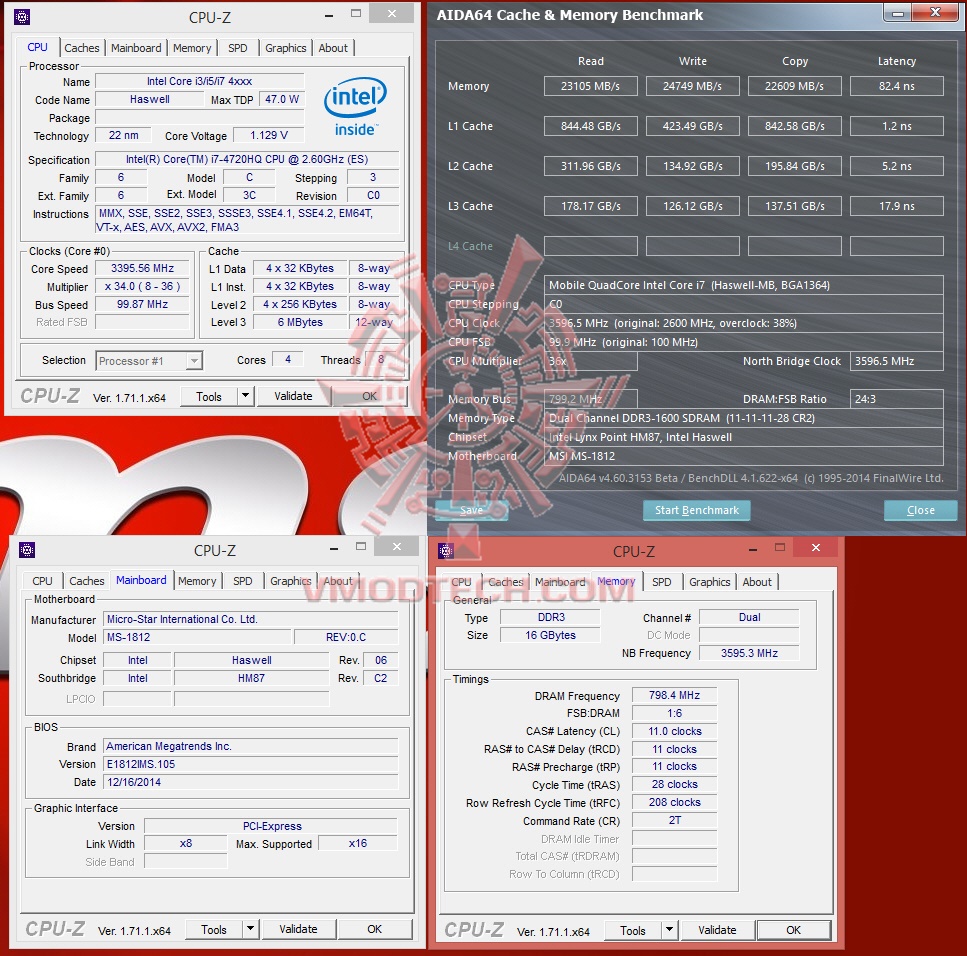Click Tools button in Memory CPU-Z window

click(633, 930)
